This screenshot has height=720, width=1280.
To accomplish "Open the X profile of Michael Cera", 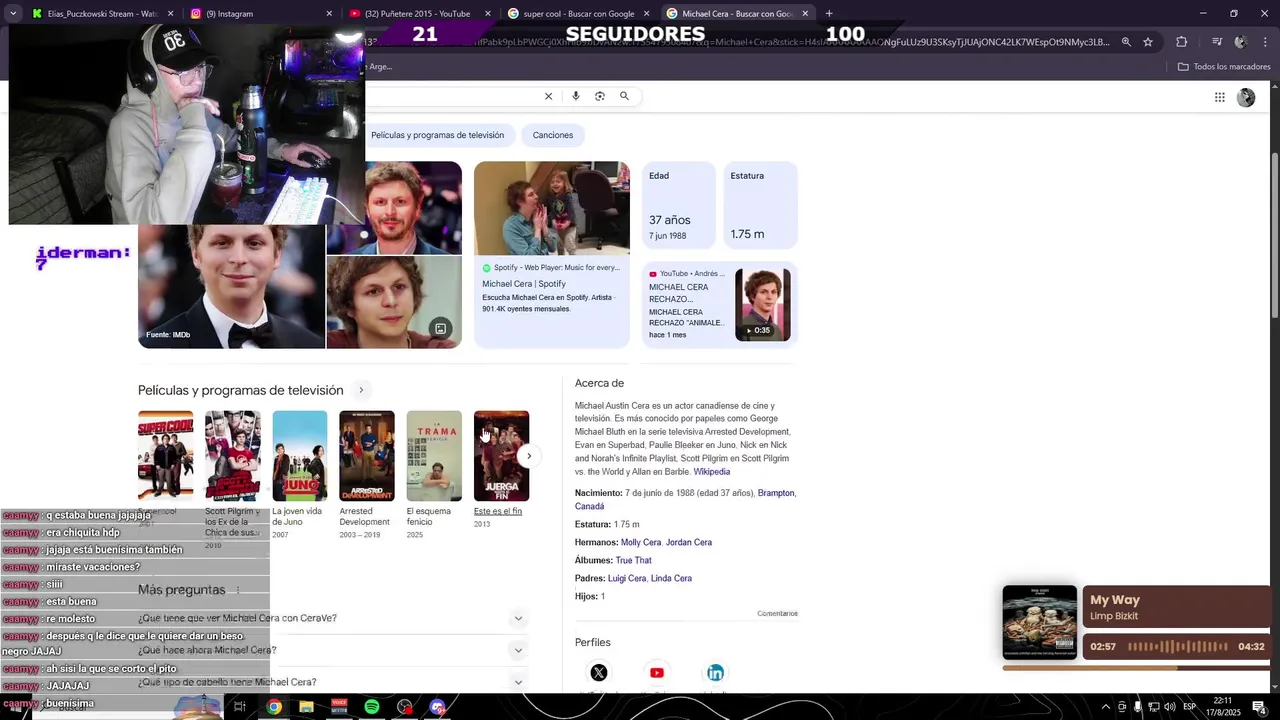I will point(598,672).
